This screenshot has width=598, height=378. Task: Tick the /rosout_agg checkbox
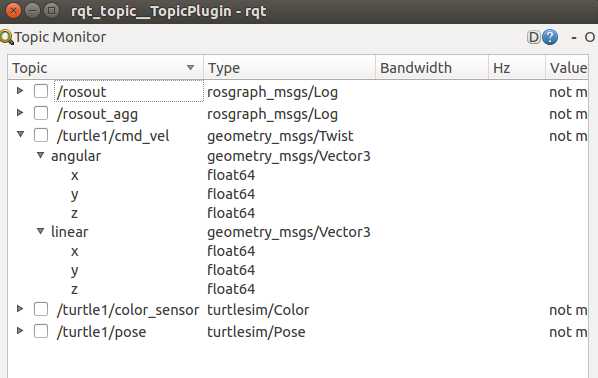[41, 113]
